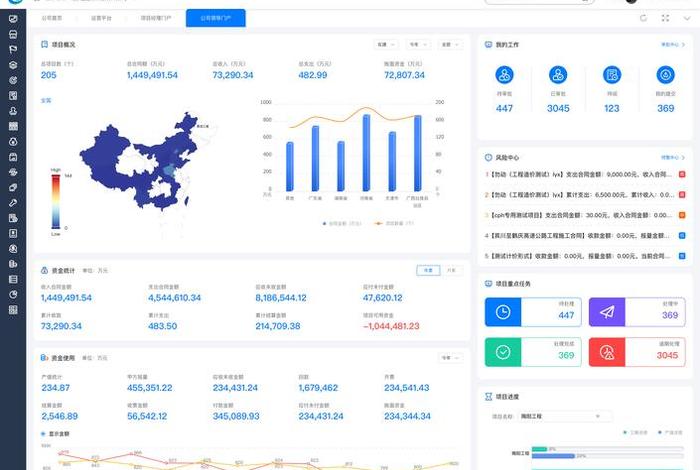Click the green progress bar for 陶阳工程
The height and width of the screenshot is (470, 700).
pyautogui.click(x=539, y=449)
